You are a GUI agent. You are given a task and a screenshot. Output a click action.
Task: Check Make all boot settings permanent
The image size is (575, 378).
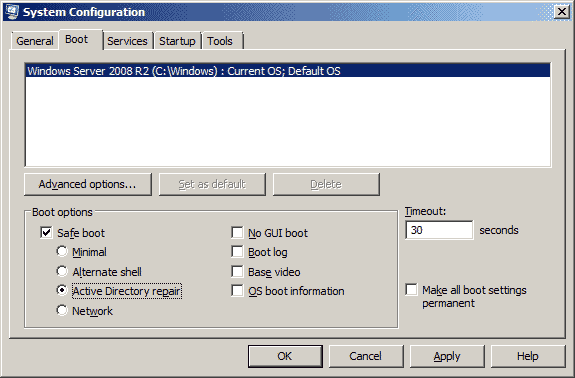pos(411,290)
